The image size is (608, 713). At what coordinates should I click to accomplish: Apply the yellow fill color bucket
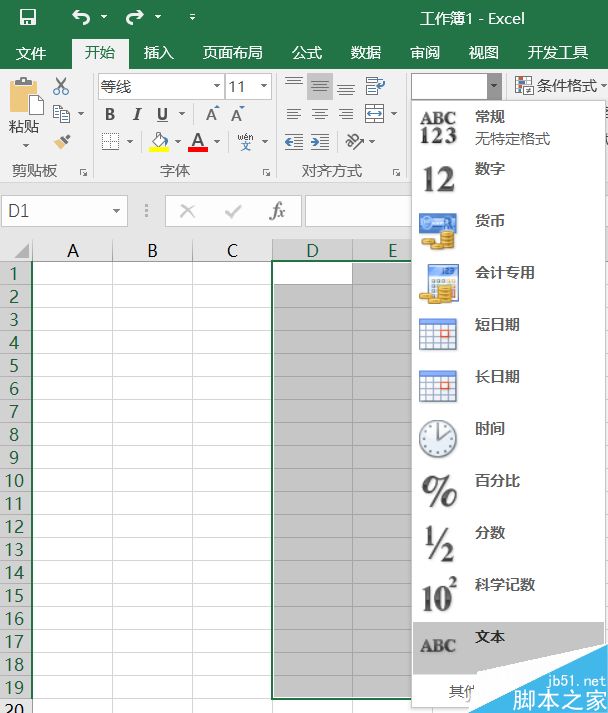159,141
